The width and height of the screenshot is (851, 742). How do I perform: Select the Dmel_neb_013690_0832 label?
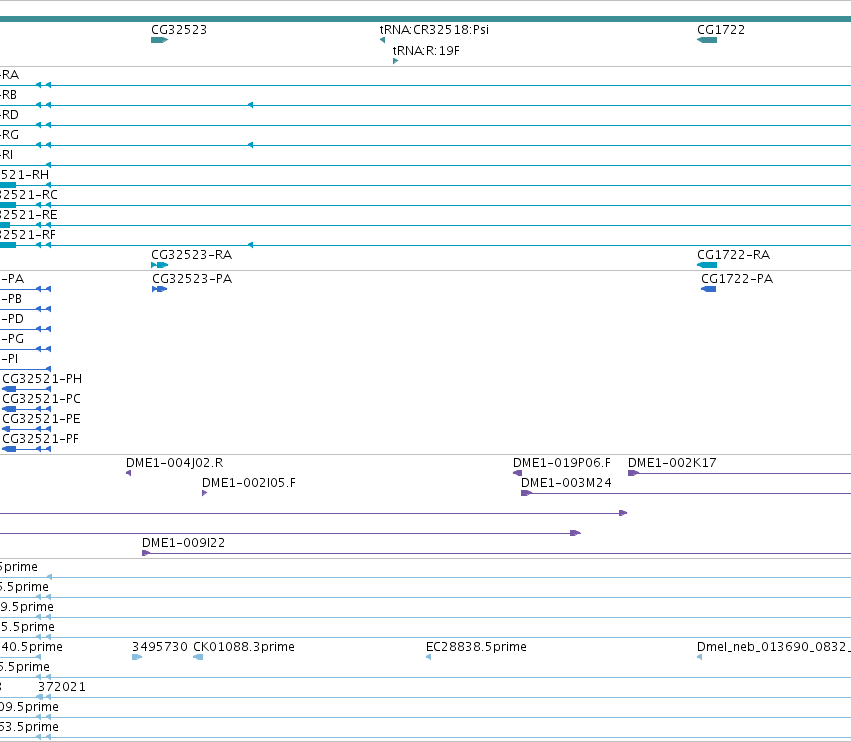point(773,647)
